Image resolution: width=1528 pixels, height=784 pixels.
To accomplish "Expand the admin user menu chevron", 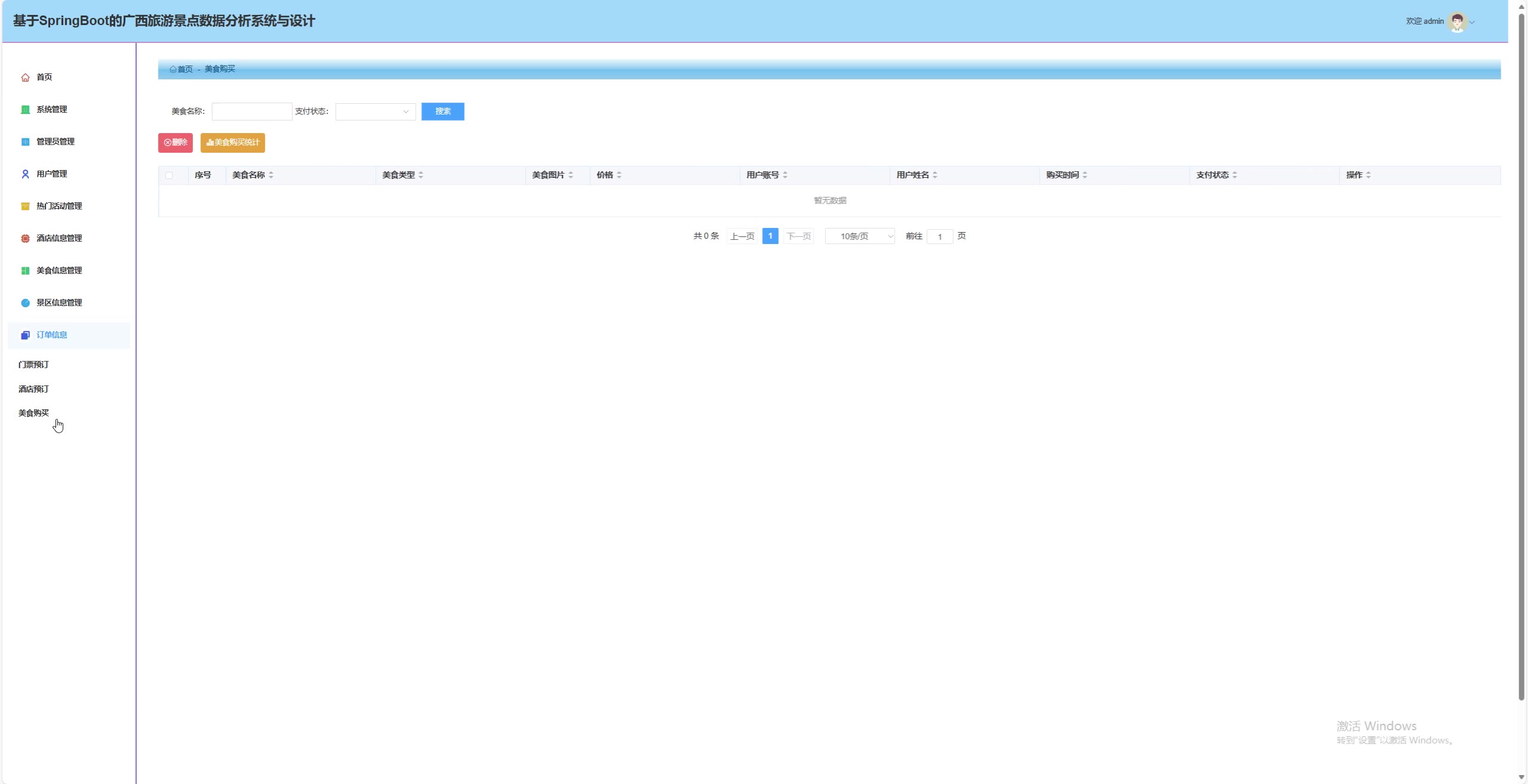I will coord(1472,23).
